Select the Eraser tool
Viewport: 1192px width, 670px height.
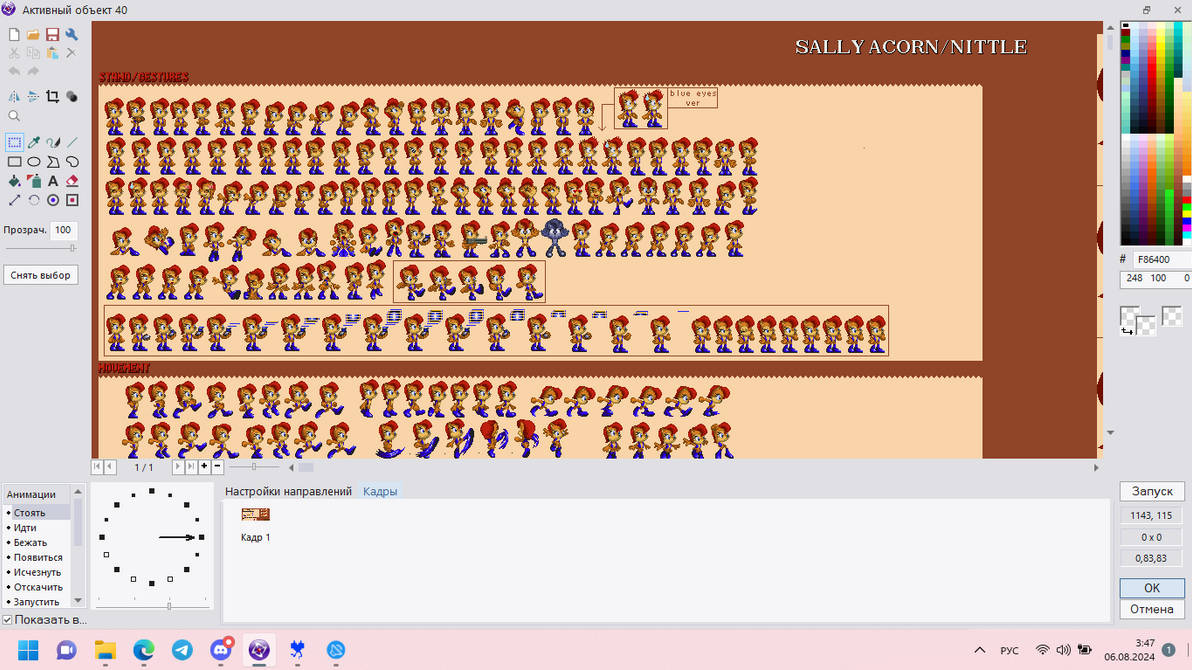pos(71,181)
